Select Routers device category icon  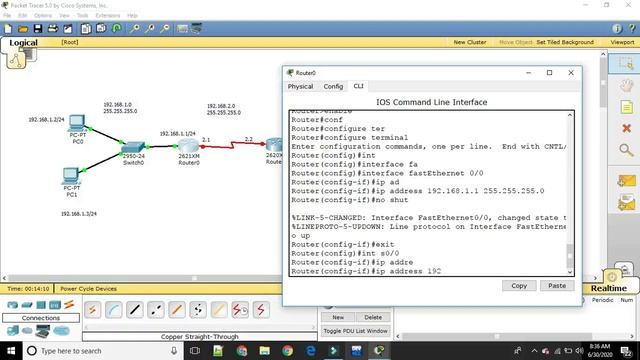[13, 305]
